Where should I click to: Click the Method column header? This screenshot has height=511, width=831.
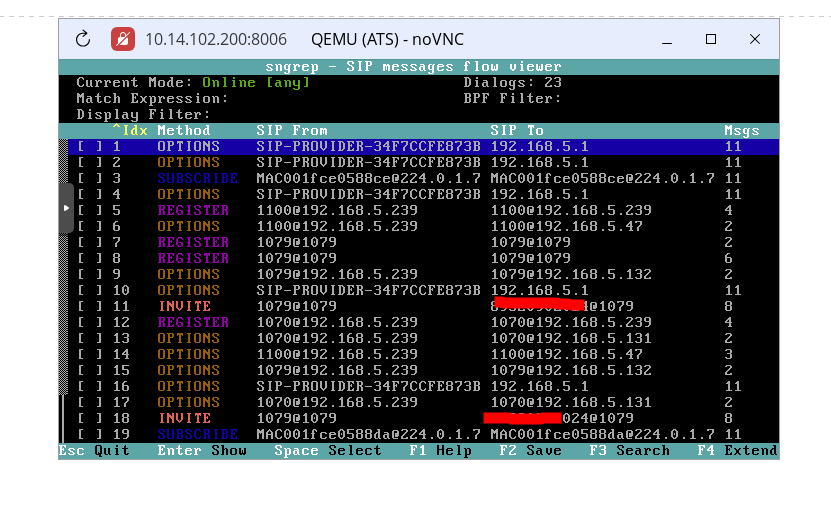click(184, 130)
